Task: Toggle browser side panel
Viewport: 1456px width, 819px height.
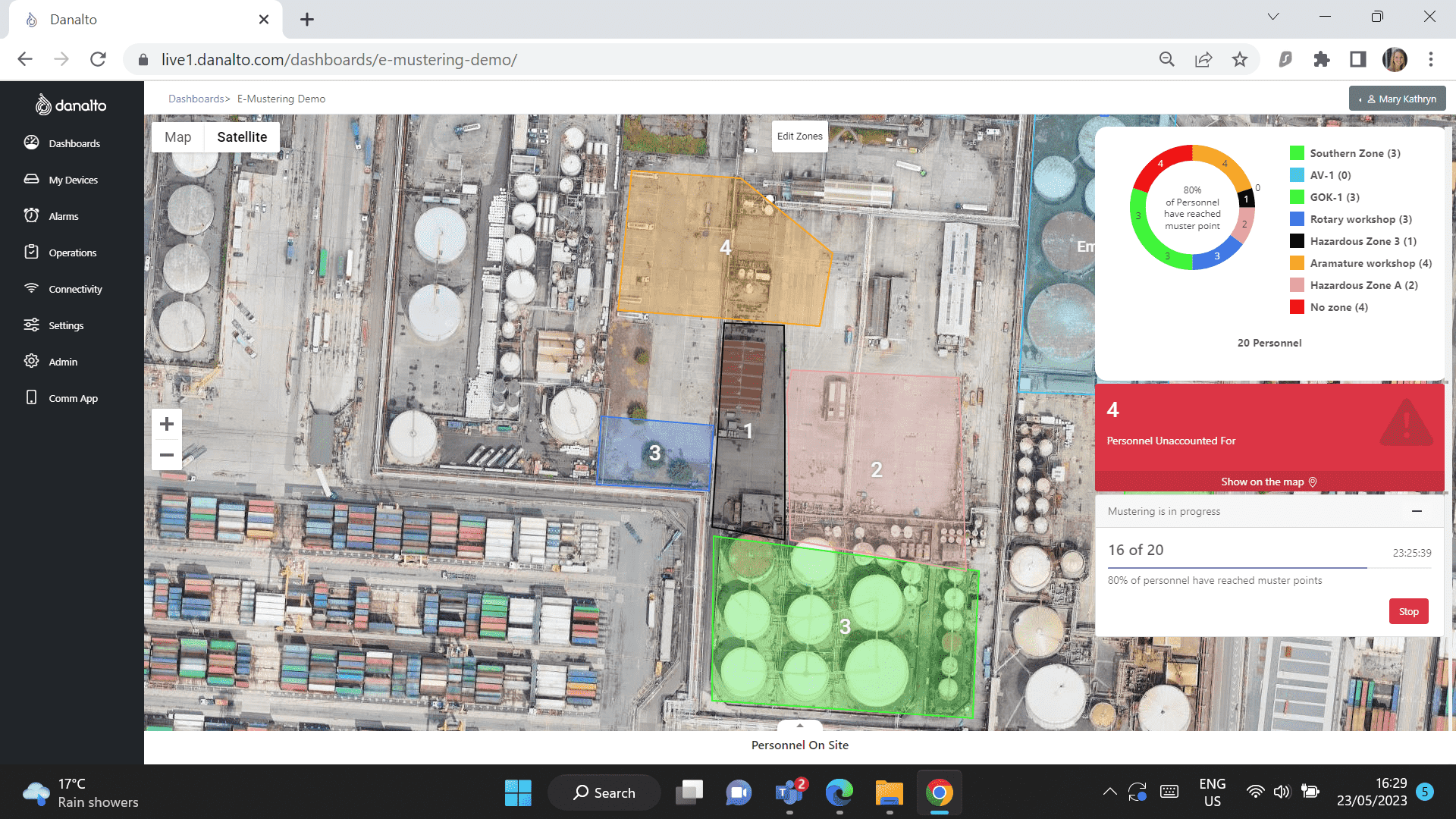Action: (1357, 59)
